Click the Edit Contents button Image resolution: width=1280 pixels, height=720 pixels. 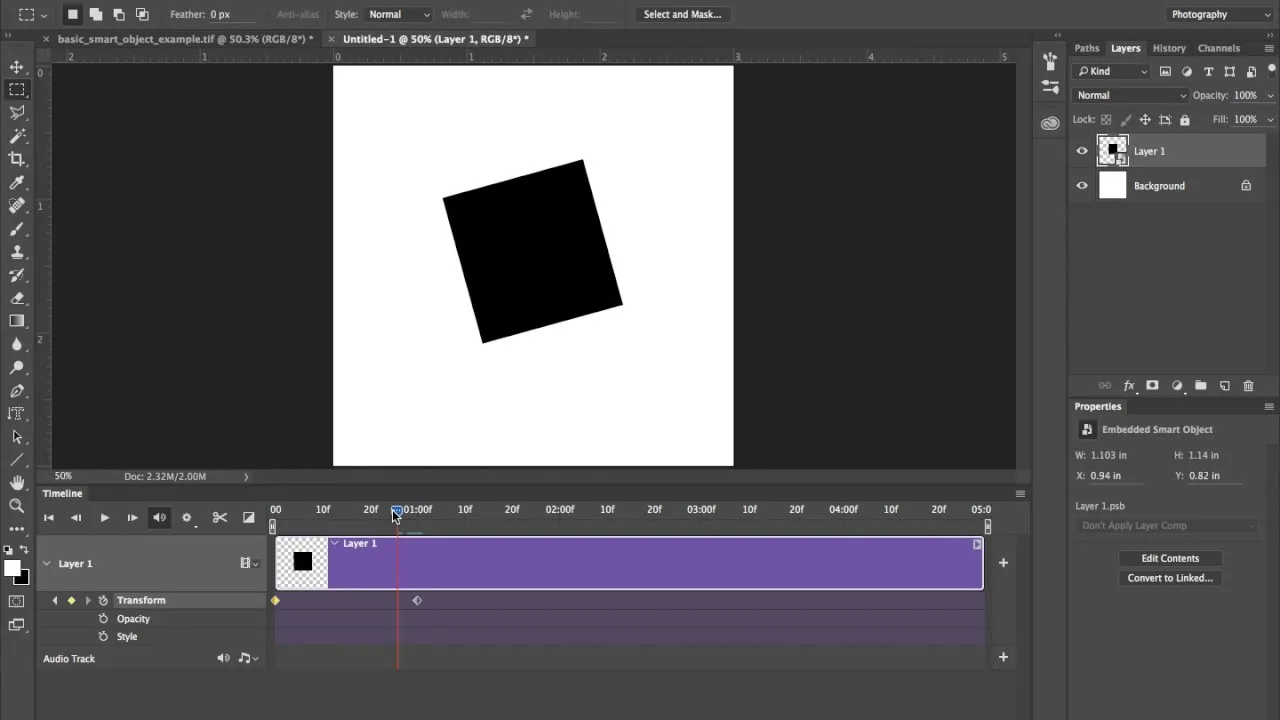[1170, 558]
